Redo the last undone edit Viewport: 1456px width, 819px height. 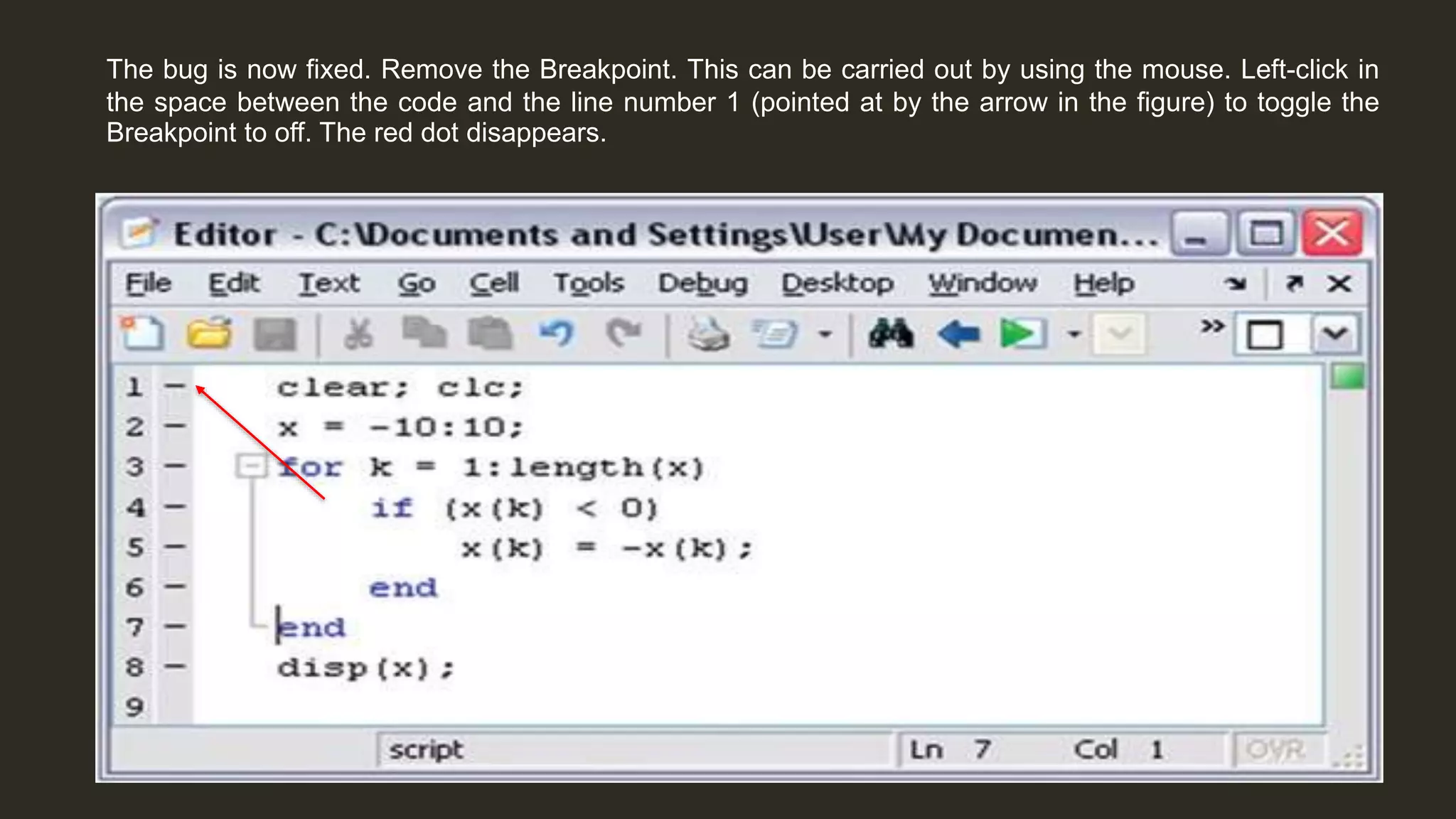click(623, 333)
